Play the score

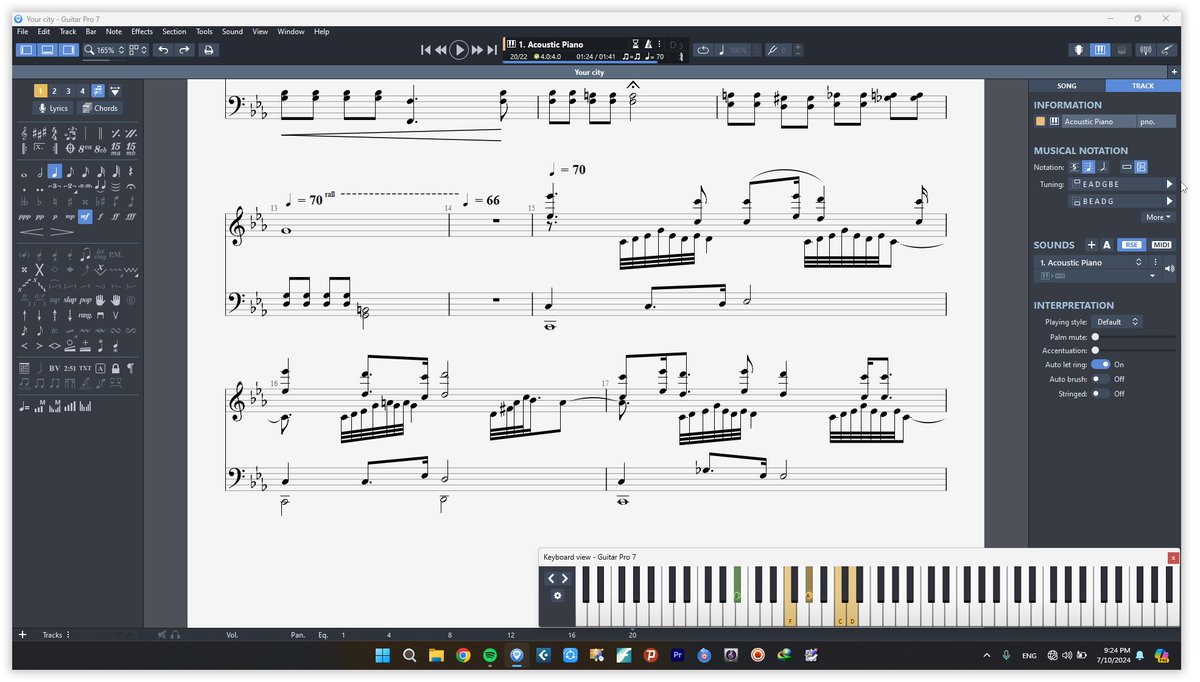pyautogui.click(x=458, y=50)
